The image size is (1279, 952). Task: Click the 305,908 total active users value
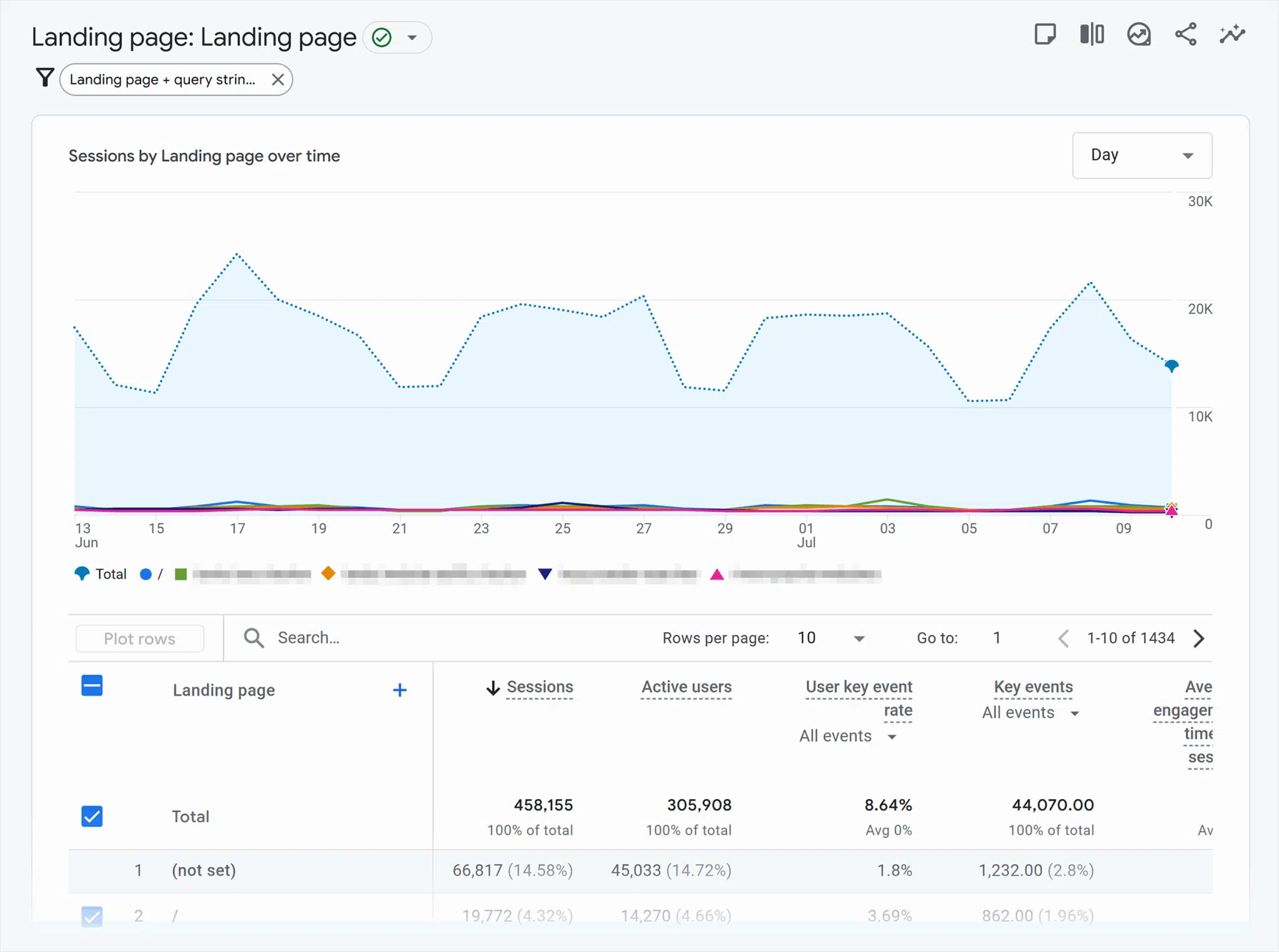pos(699,805)
